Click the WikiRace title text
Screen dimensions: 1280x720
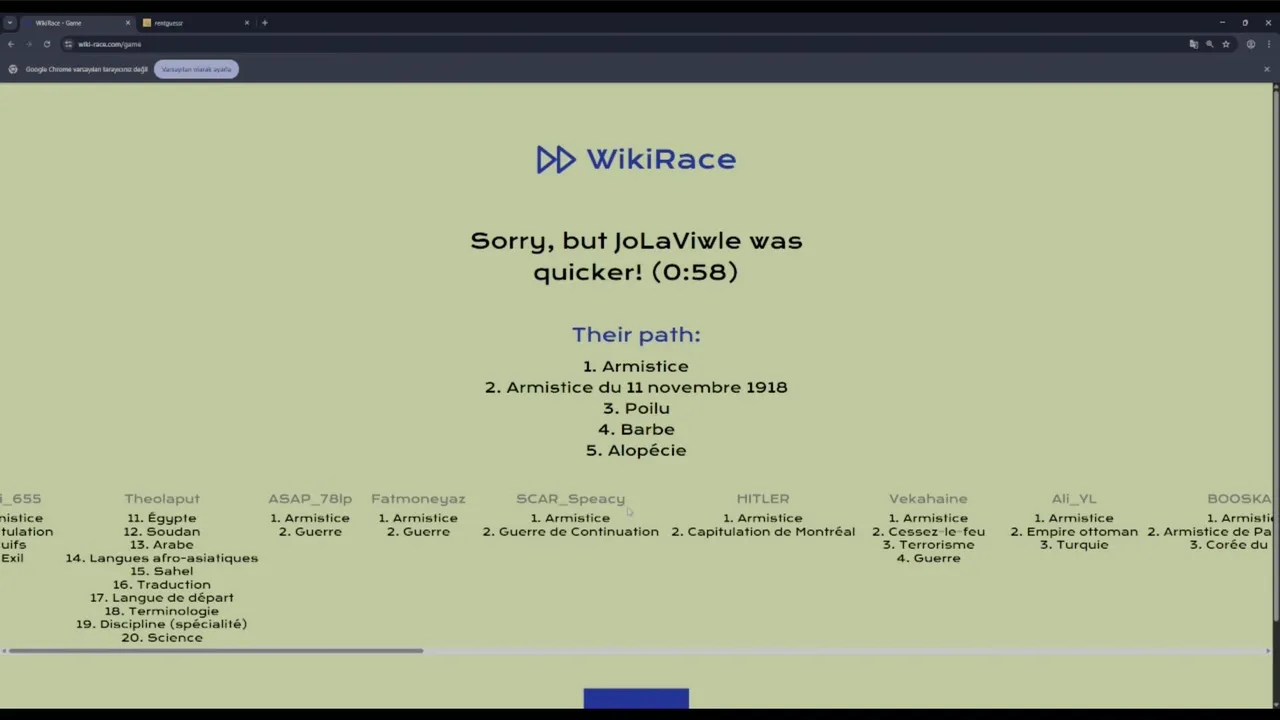661,159
